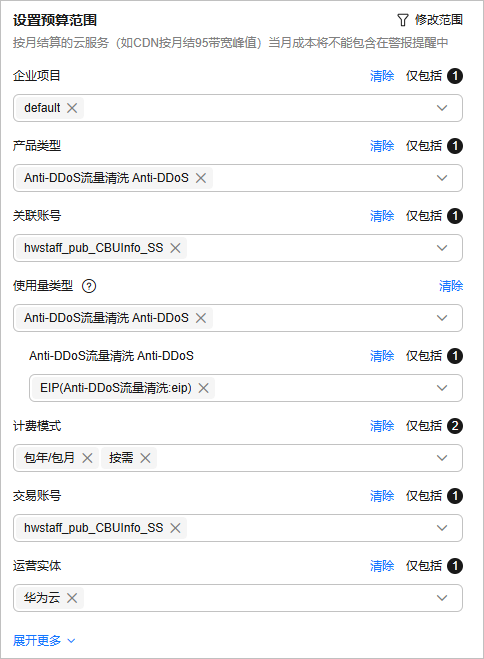Click the 修改范围 button

[x=439, y=20]
